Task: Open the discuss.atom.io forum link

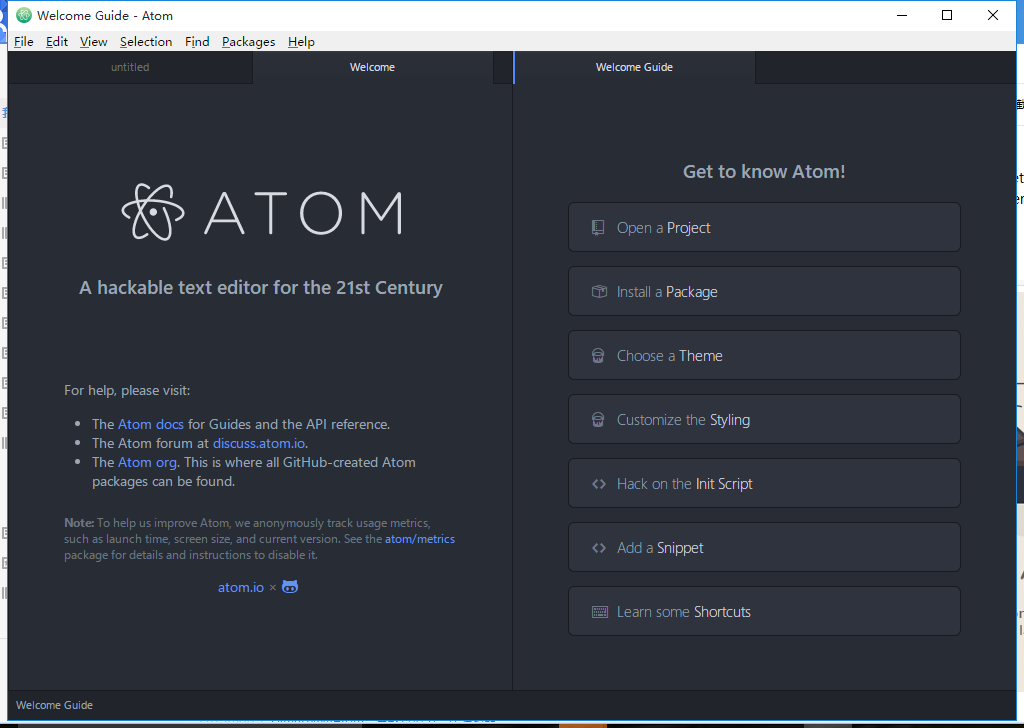Action: [x=259, y=443]
